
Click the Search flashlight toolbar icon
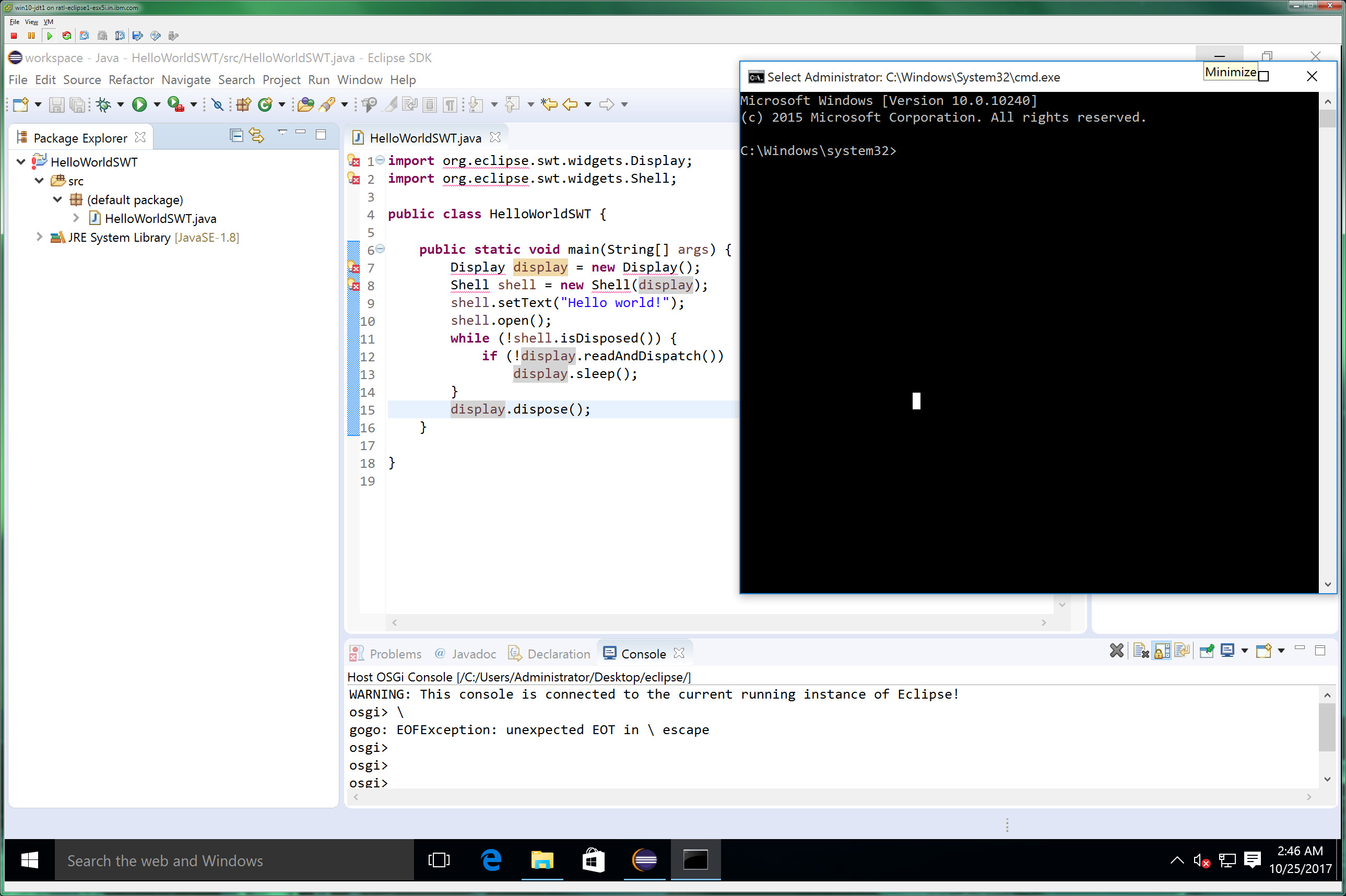(327, 104)
